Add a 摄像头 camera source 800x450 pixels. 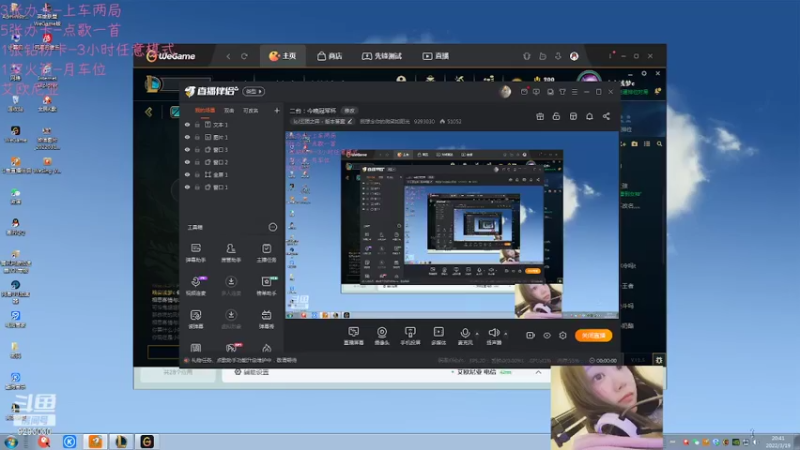tap(382, 336)
